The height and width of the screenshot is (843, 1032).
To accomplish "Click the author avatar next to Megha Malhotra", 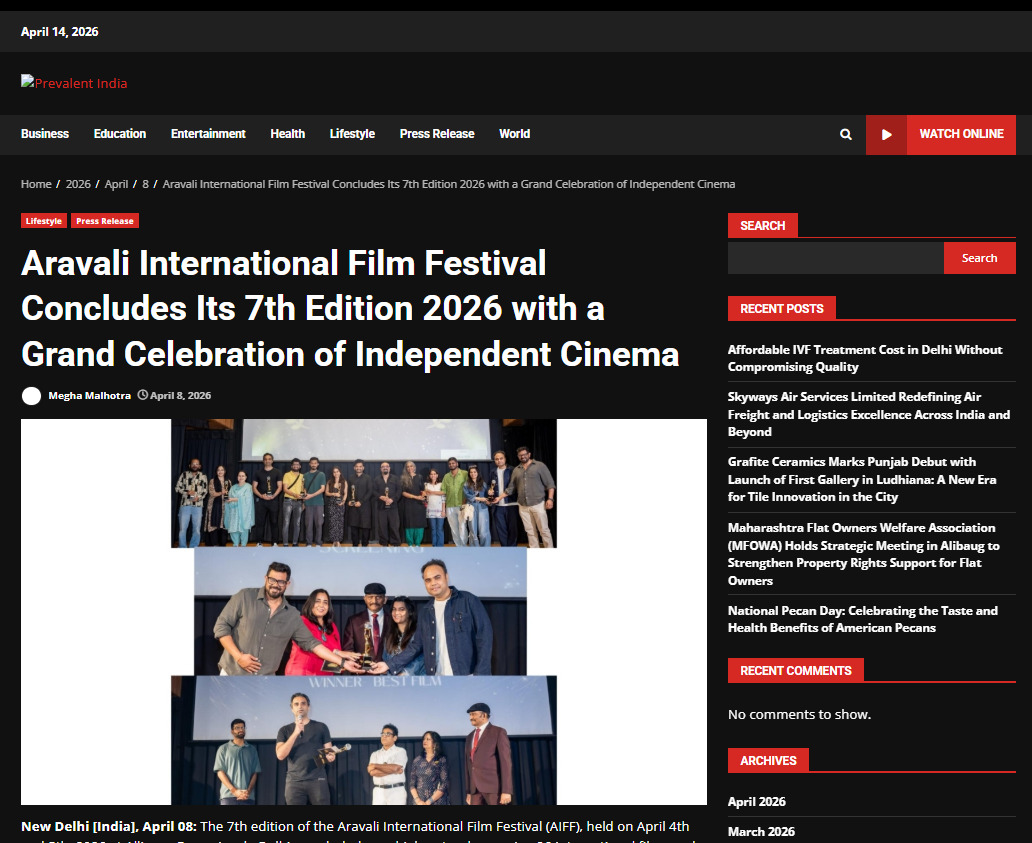I will click(x=32, y=396).
